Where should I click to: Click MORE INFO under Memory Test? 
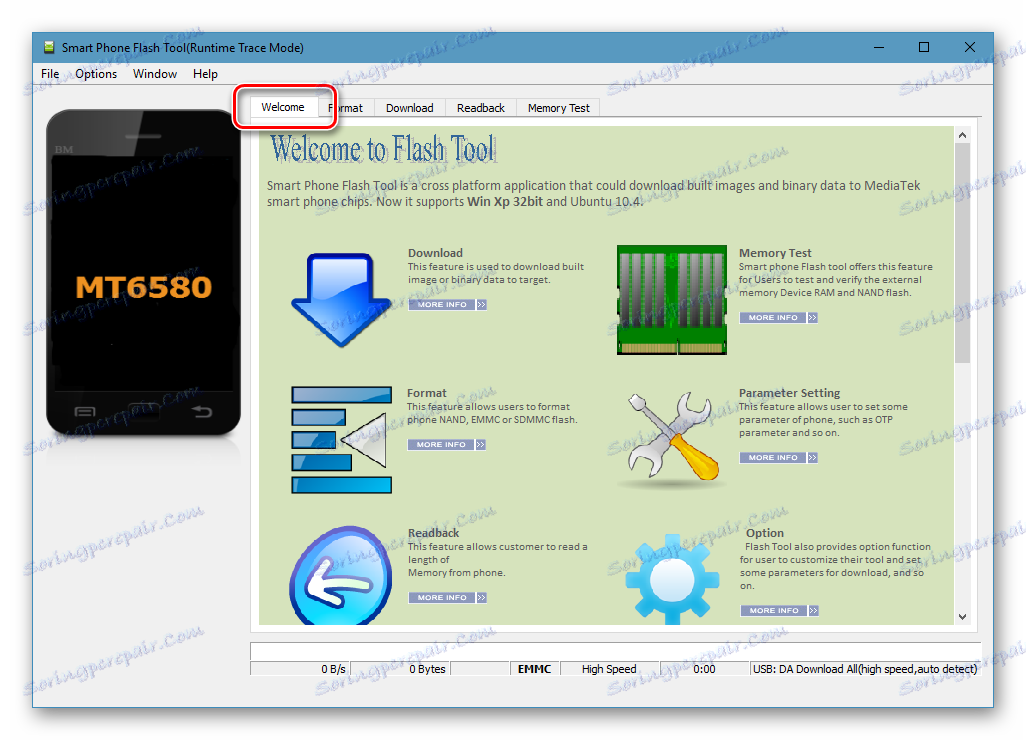pyautogui.click(x=773, y=317)
